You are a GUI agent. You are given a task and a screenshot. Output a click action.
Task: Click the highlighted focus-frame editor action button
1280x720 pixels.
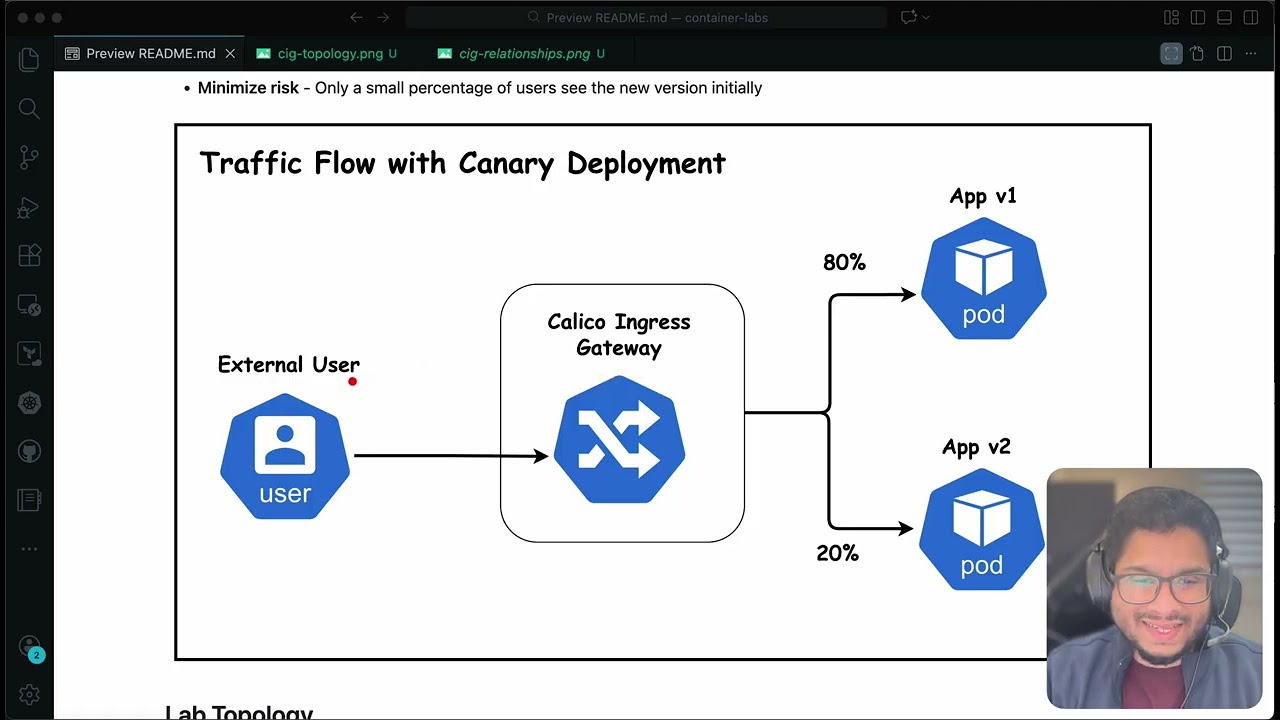[x=1171, y=54]
